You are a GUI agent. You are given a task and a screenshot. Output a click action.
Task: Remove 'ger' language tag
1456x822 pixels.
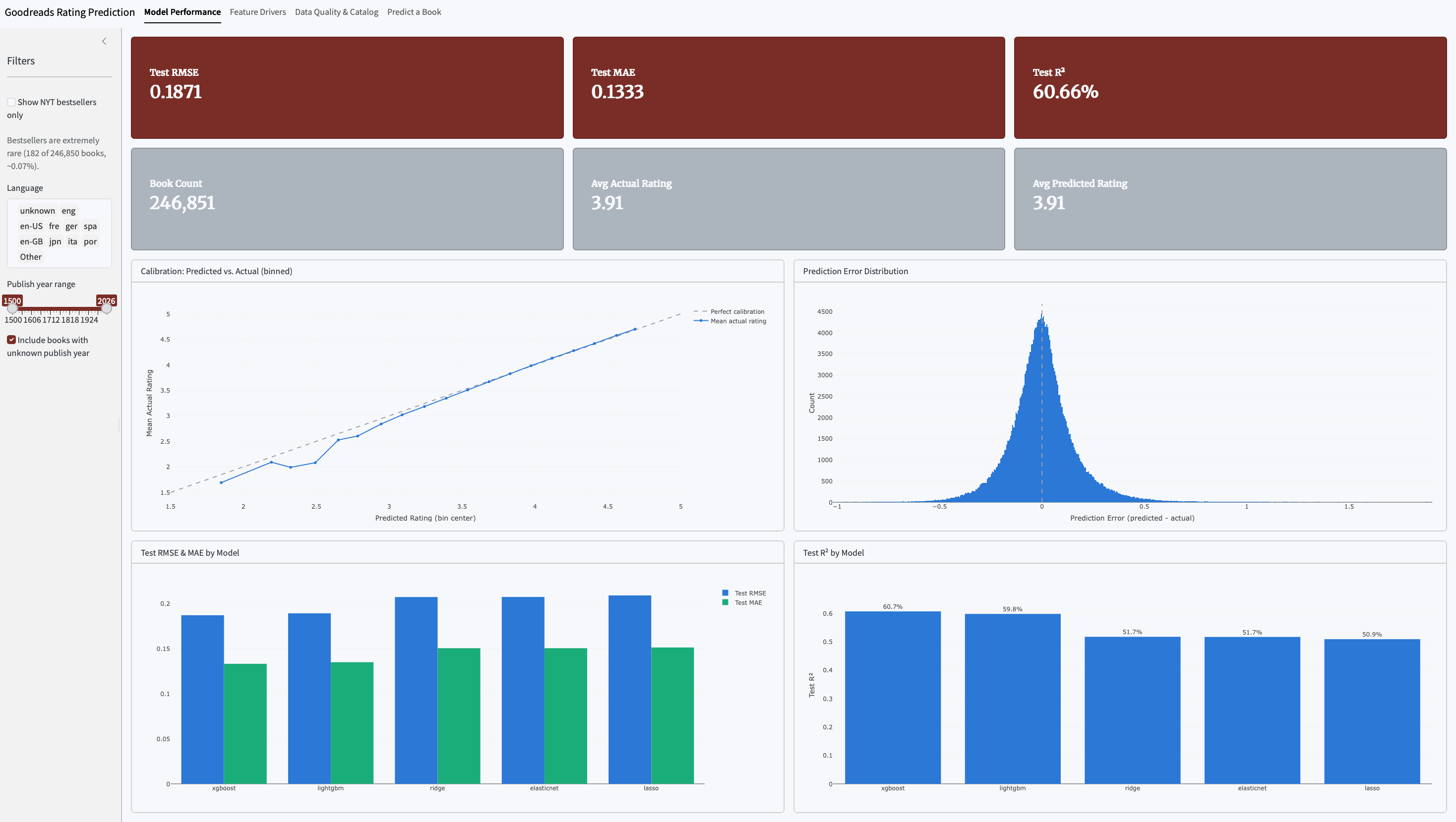pyautogui.click(x=71, y=226)
